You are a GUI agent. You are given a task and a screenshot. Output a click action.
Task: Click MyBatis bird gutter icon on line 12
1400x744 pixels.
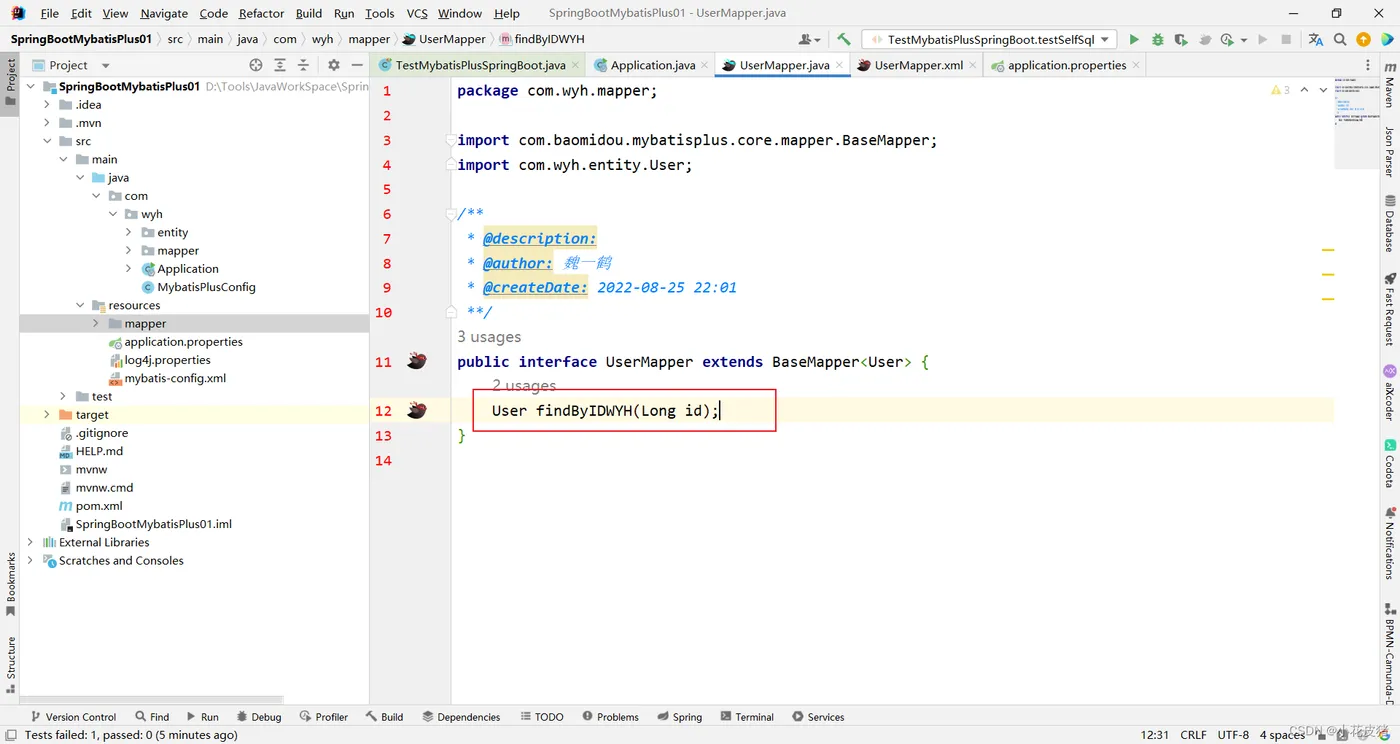pyautogui.click(x=417, y=410)
